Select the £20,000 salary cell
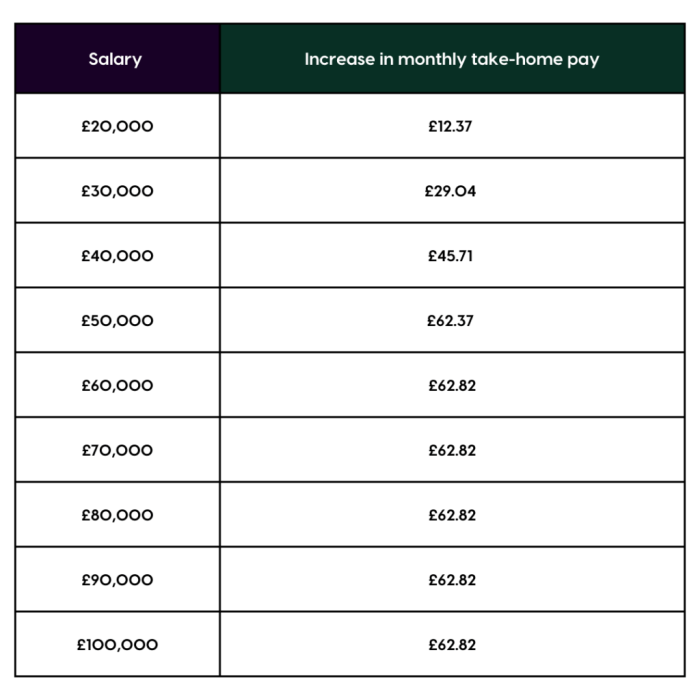700x700 pixels. 117,126
